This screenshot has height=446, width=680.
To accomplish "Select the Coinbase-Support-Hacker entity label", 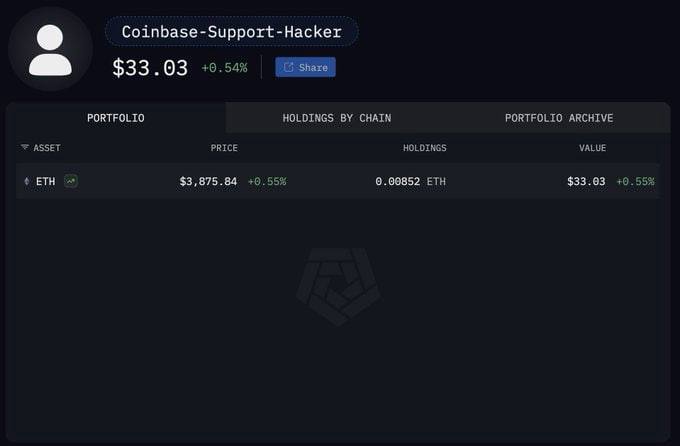I will [x=231, y=31].
